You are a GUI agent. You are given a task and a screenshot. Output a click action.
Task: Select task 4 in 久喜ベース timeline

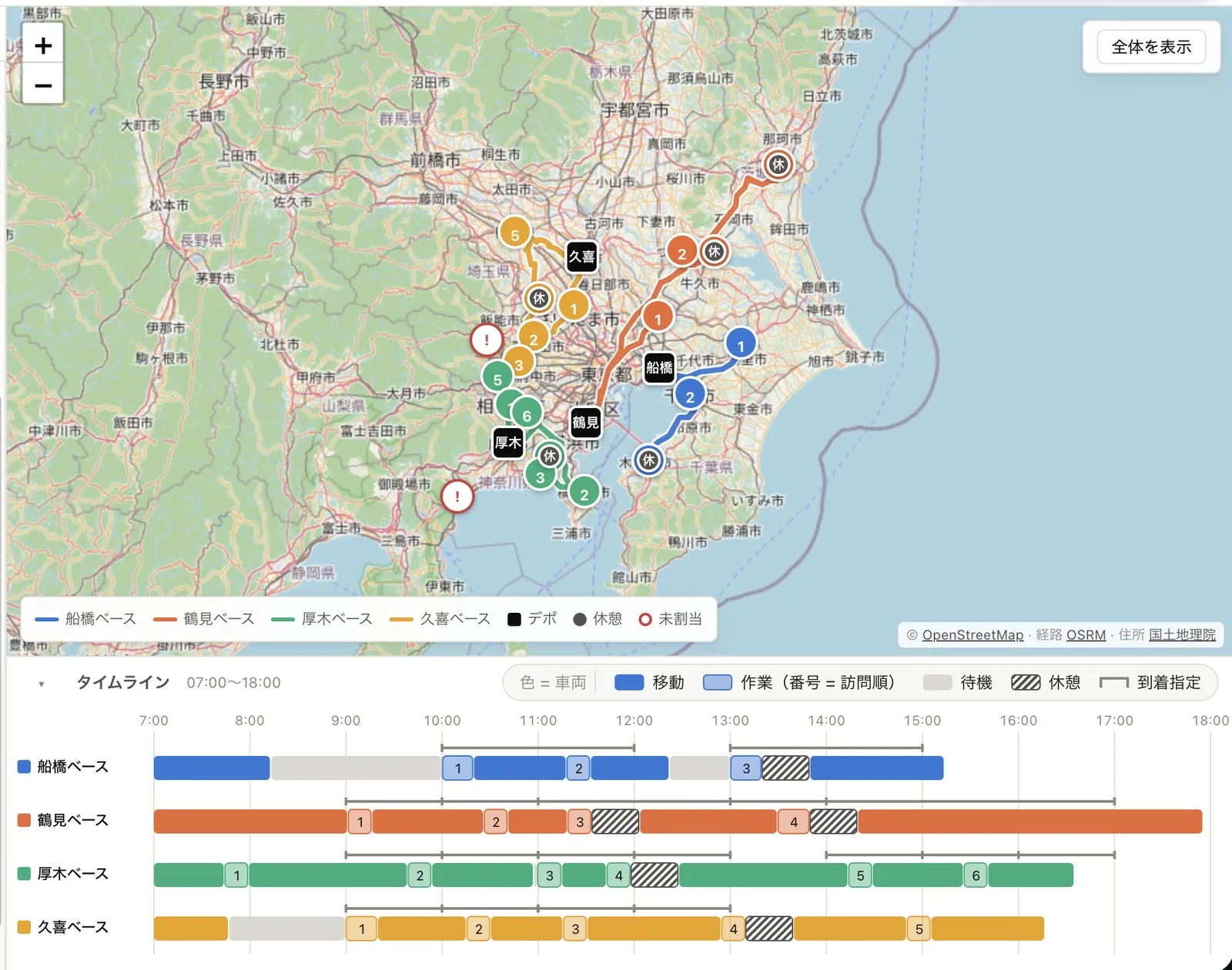tap(733, 929)
